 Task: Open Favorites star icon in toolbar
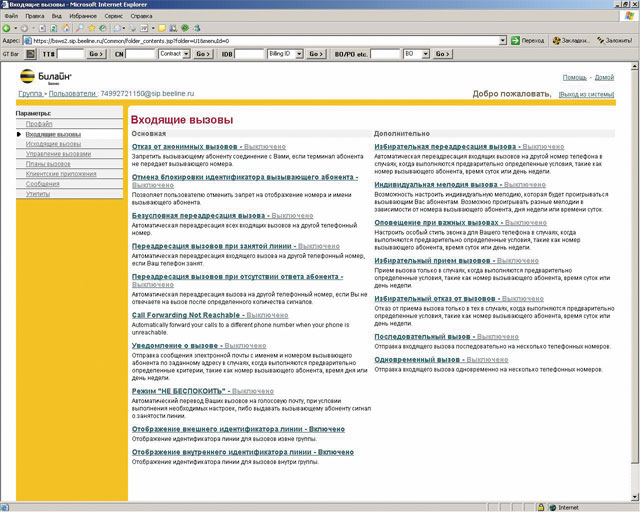[91, 28]
